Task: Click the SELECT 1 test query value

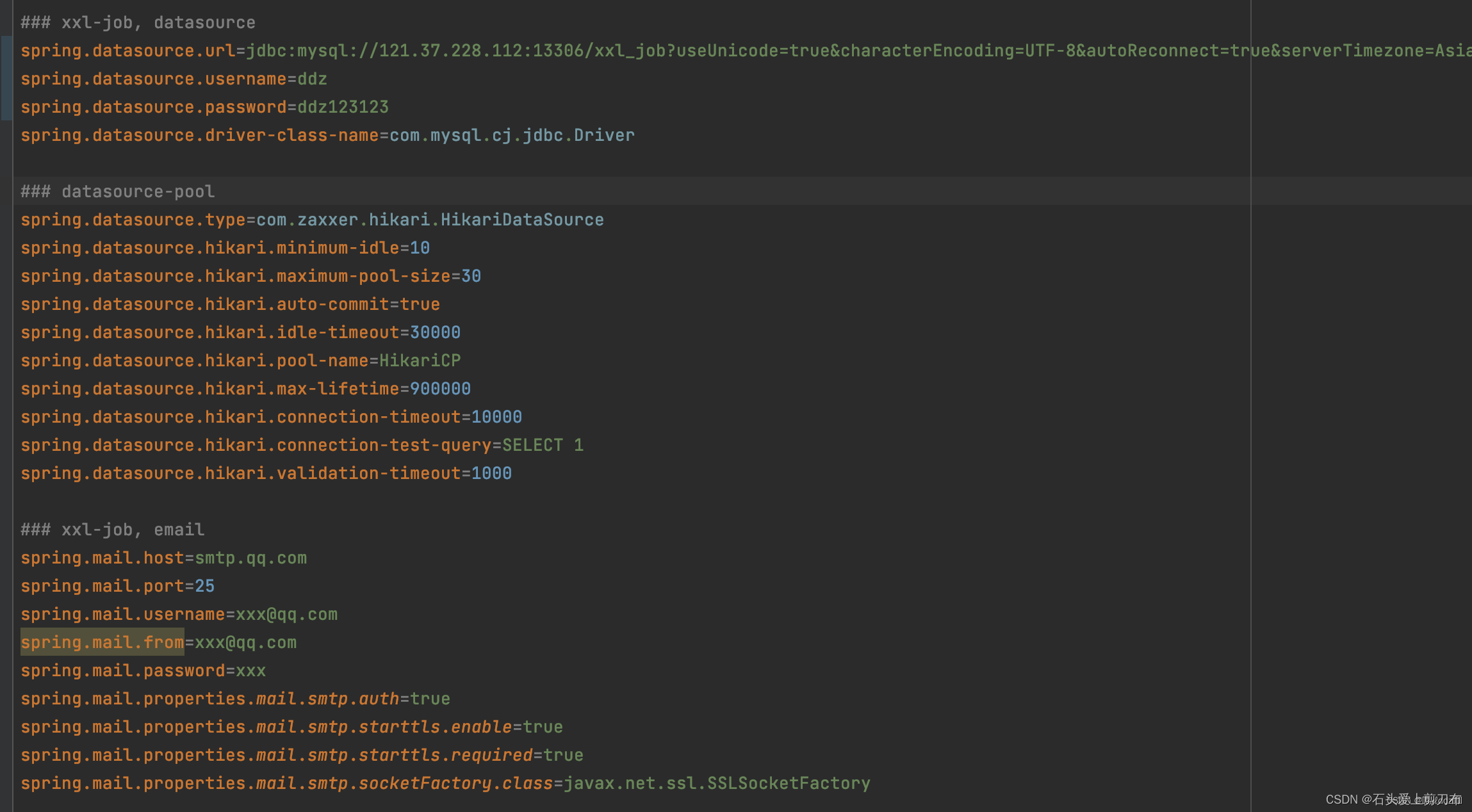Action: click(543, 445)
